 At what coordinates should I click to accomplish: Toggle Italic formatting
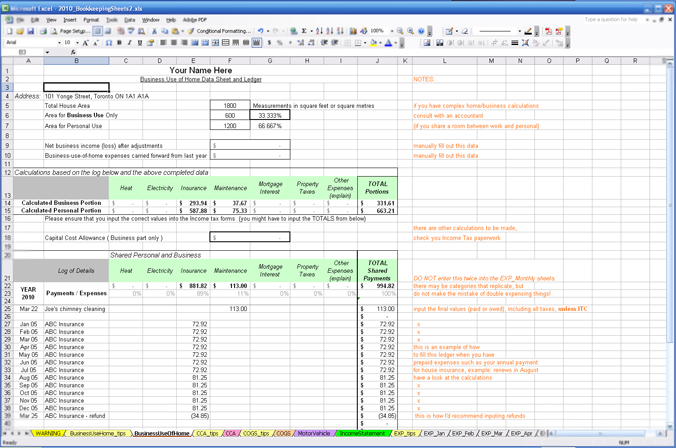pyautogui.click(x=129, y=43)
